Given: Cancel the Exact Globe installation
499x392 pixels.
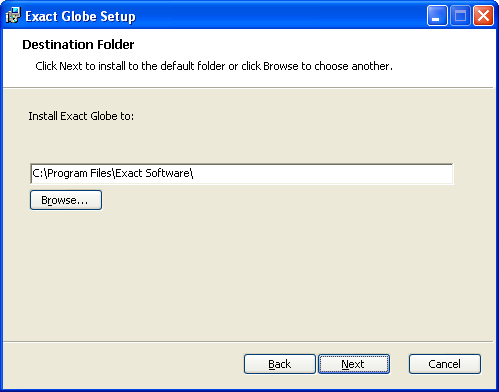Looking at the screenshot, I should point(445,364).
